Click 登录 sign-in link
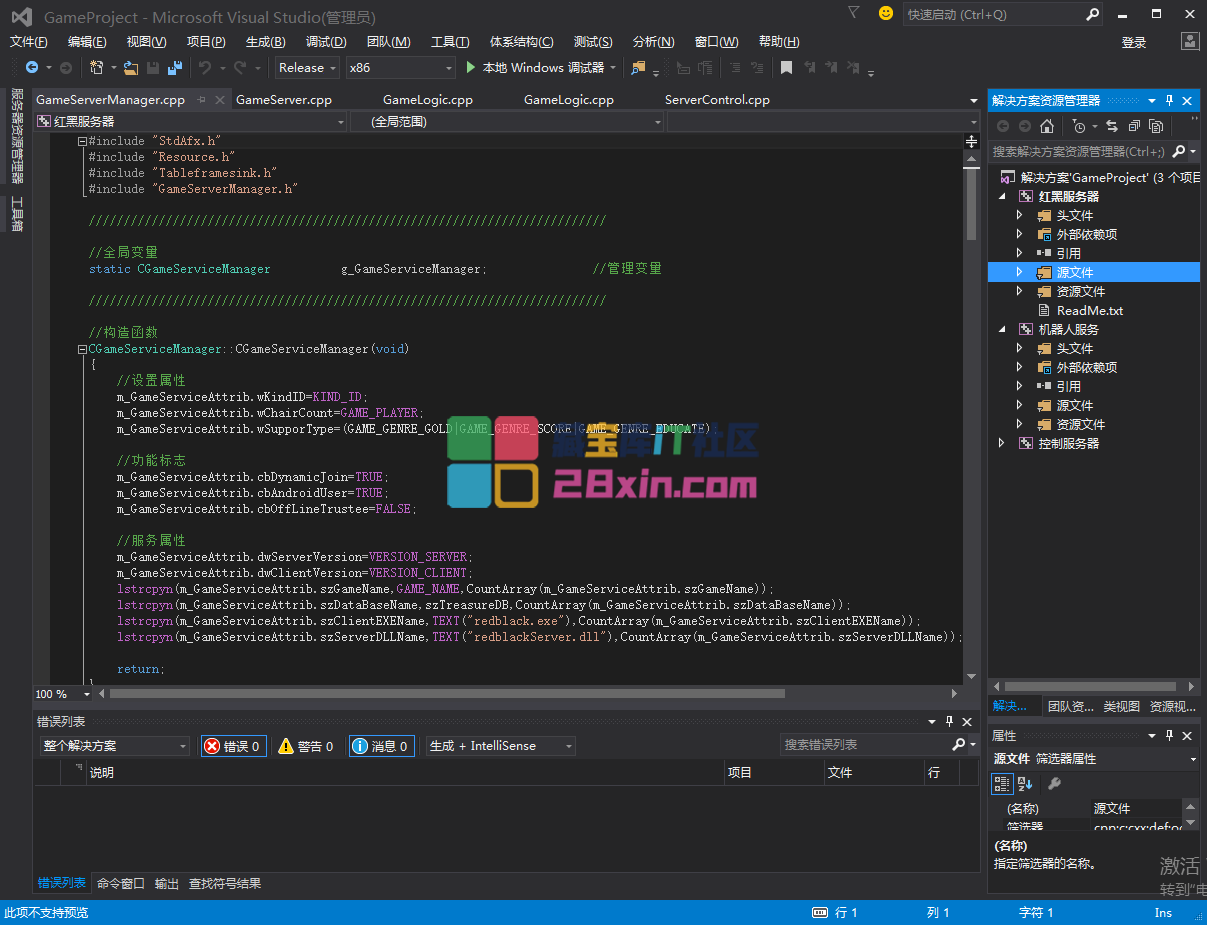 [x=1133, y=42]
